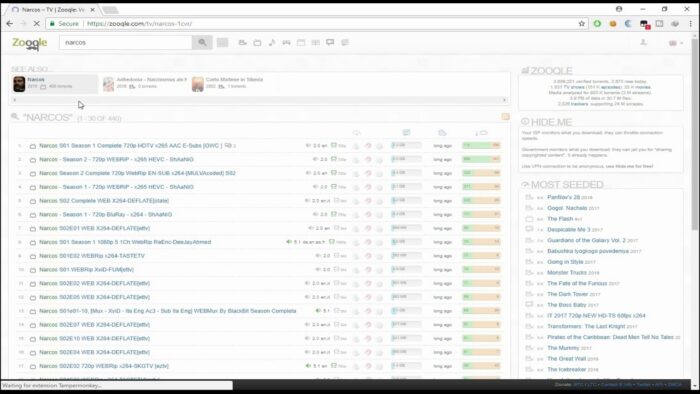Image resolution: width=700 pixels, height=394 pixels.
Task: Open Narcos Season 1 720p BluRay x264 ShAaNiG link
Action: coord(105,215)
